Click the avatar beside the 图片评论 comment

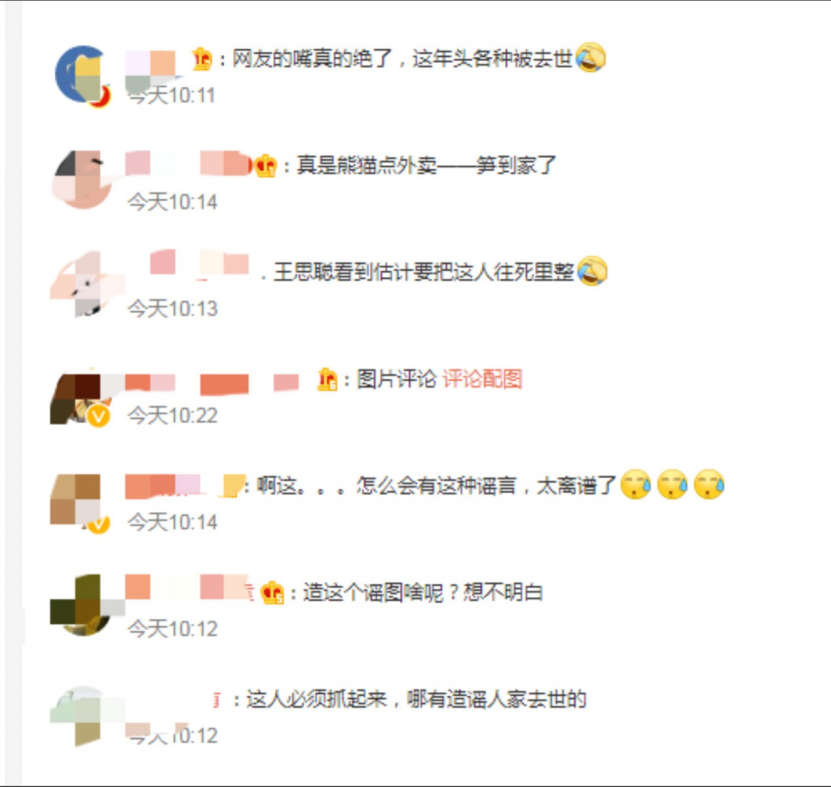[x=79, y=399]
